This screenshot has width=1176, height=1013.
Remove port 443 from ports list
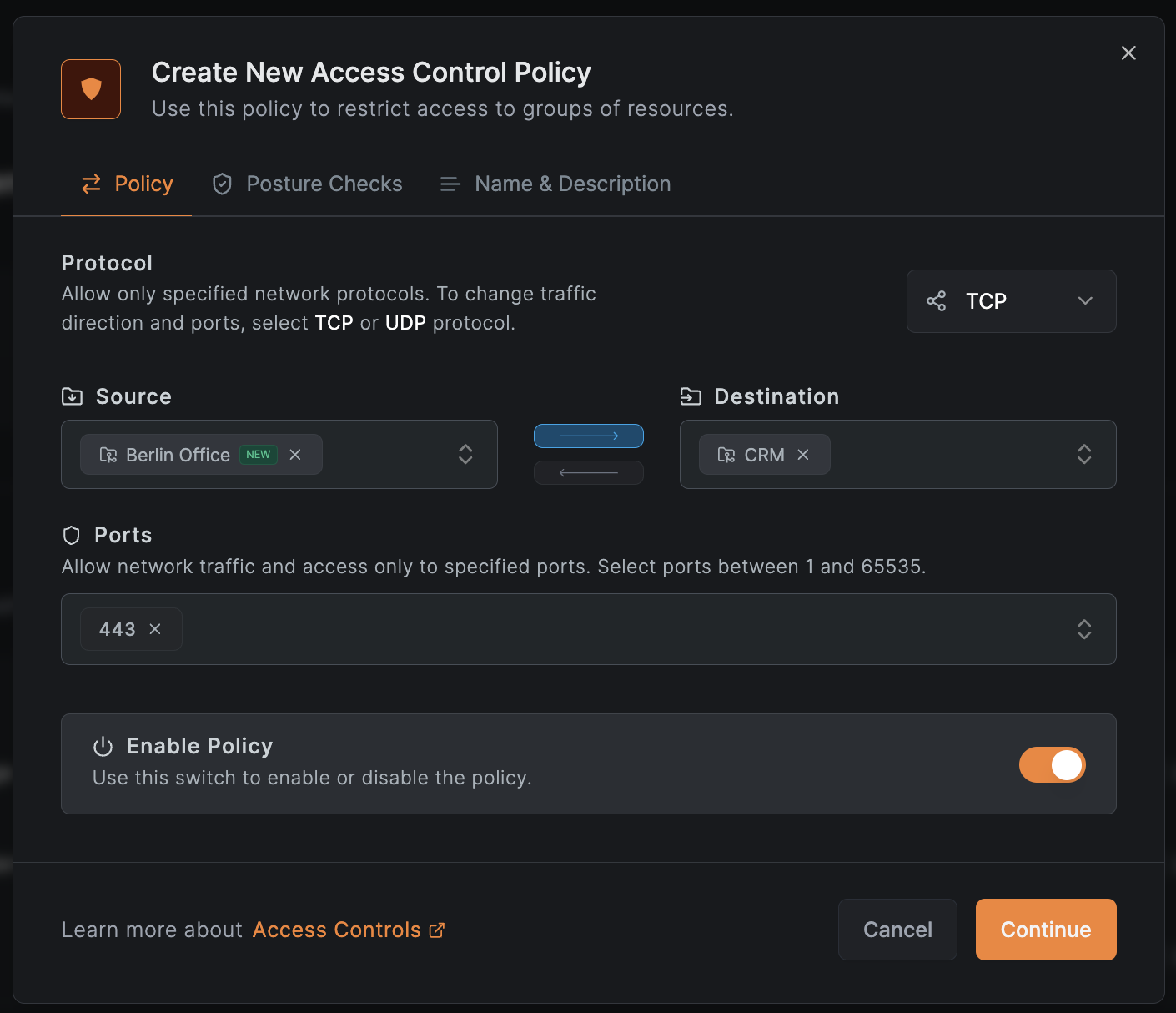point(155,629)
